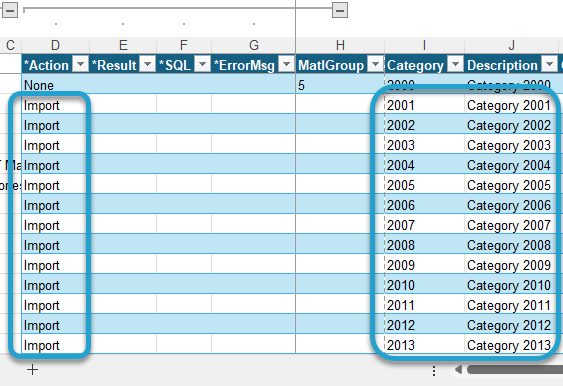Open the MatlGroup column filter dropdown

pos(376,65)
